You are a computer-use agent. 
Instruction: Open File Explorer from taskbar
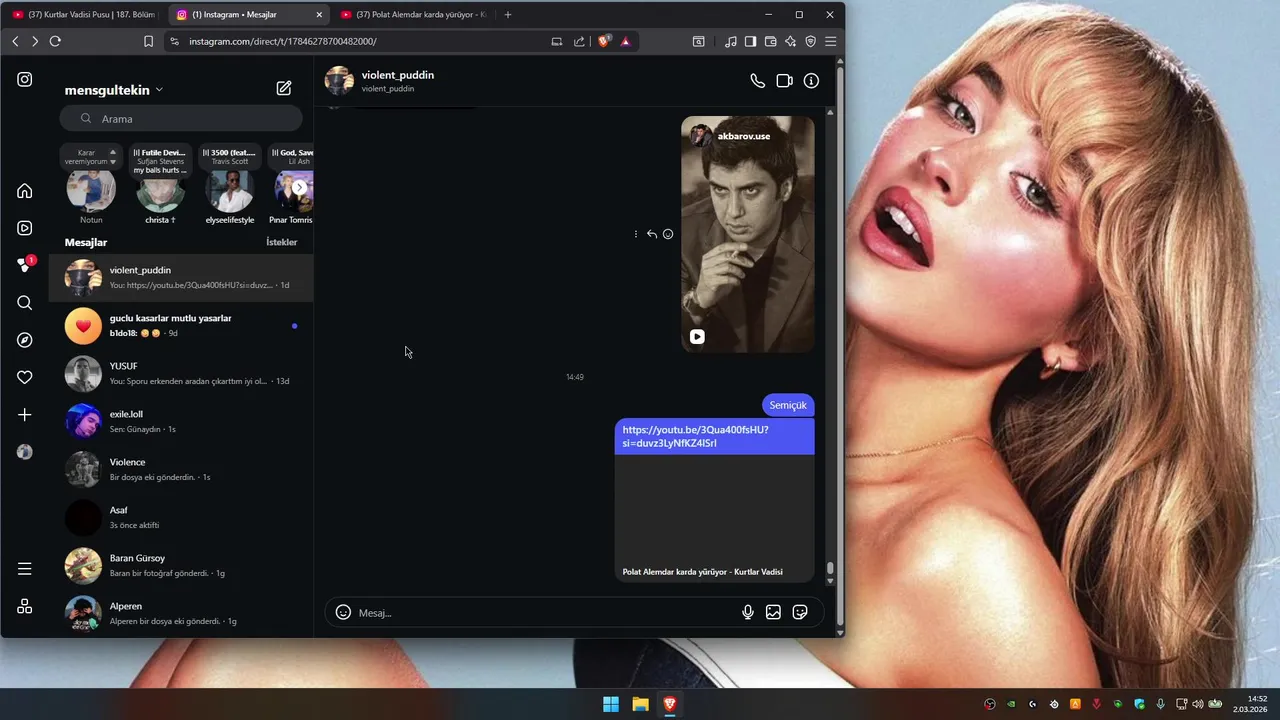click(640, 704)
